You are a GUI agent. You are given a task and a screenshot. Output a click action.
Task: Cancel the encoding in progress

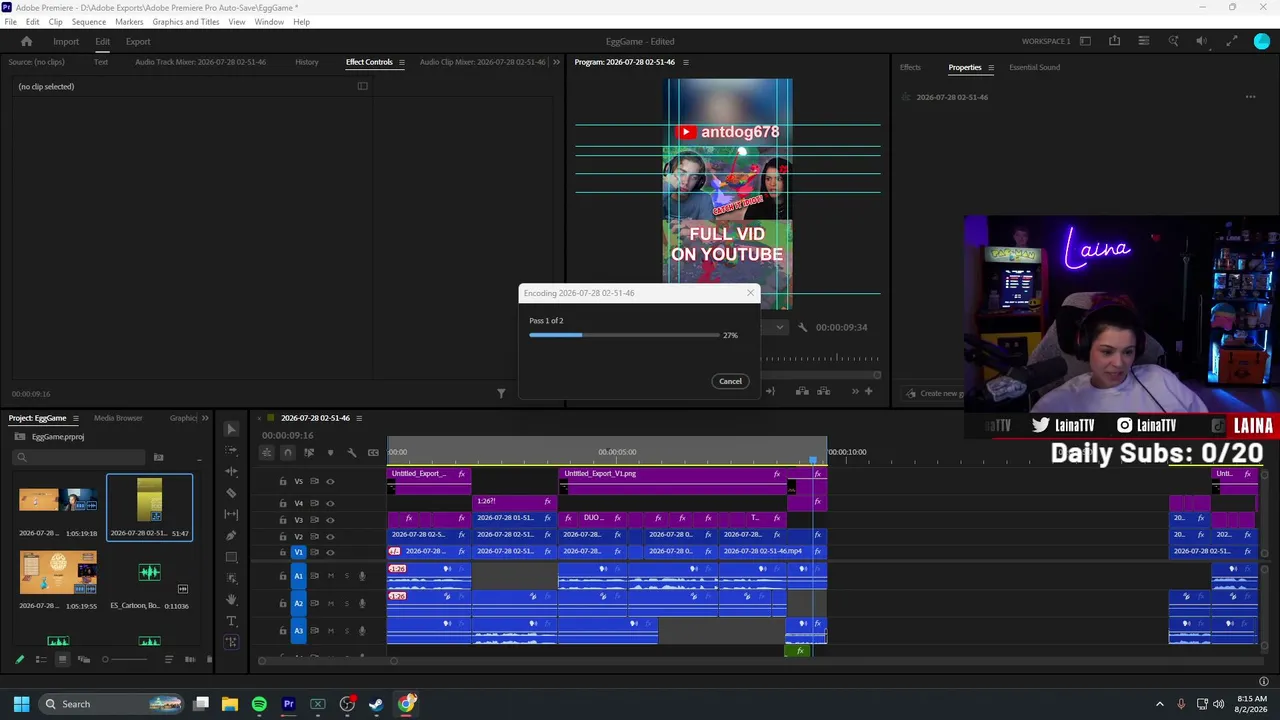click(x=730, y=381)
